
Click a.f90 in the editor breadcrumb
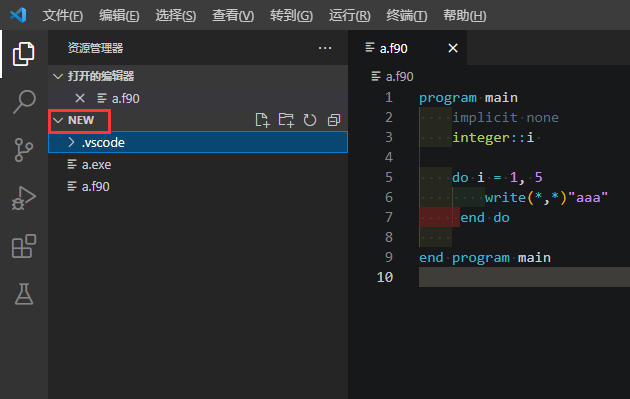399,76
